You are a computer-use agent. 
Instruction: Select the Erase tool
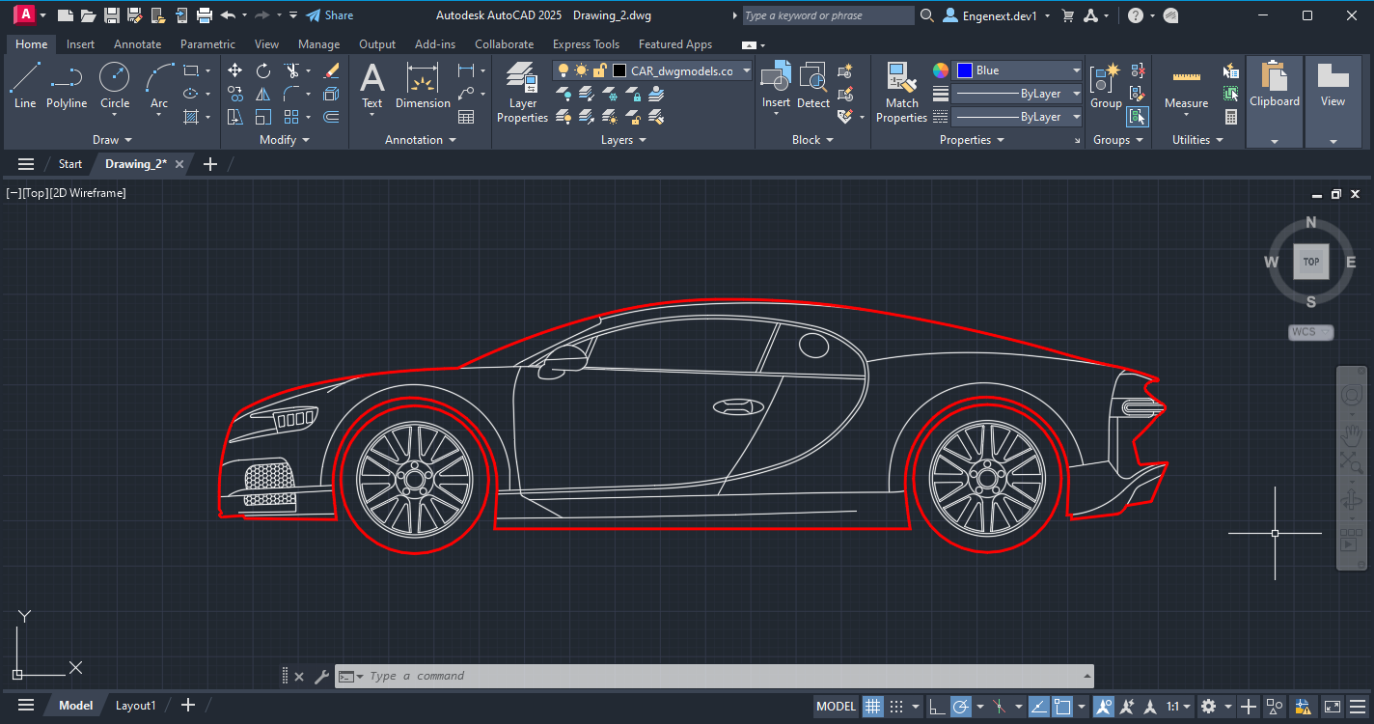click(331, 71)
